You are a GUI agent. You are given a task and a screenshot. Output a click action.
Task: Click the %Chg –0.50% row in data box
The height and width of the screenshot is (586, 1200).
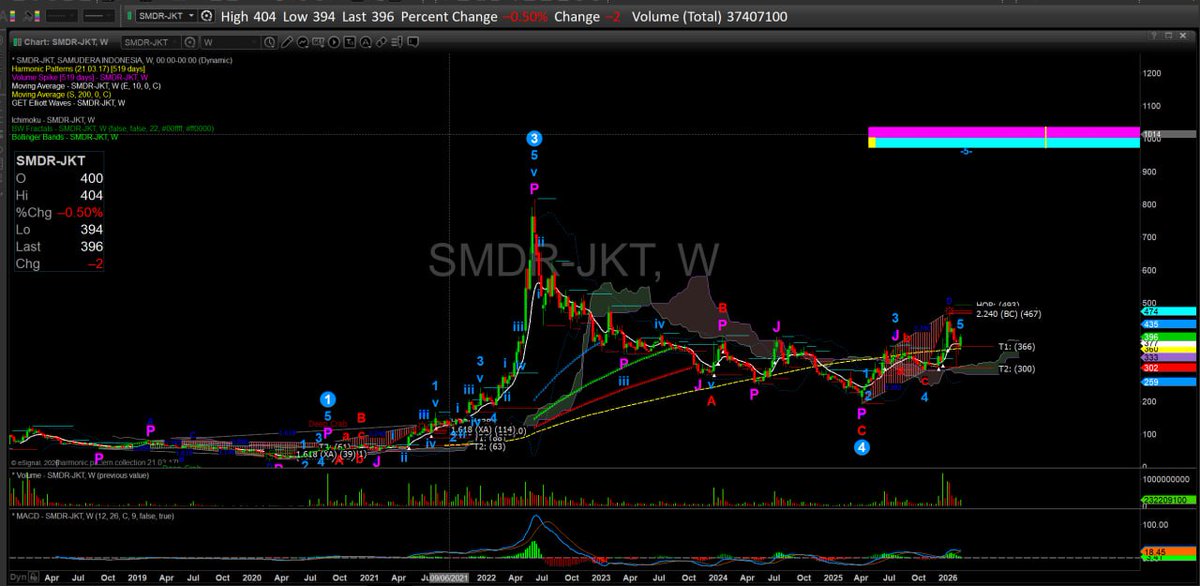pyautogui.click(x=59, y=213)
